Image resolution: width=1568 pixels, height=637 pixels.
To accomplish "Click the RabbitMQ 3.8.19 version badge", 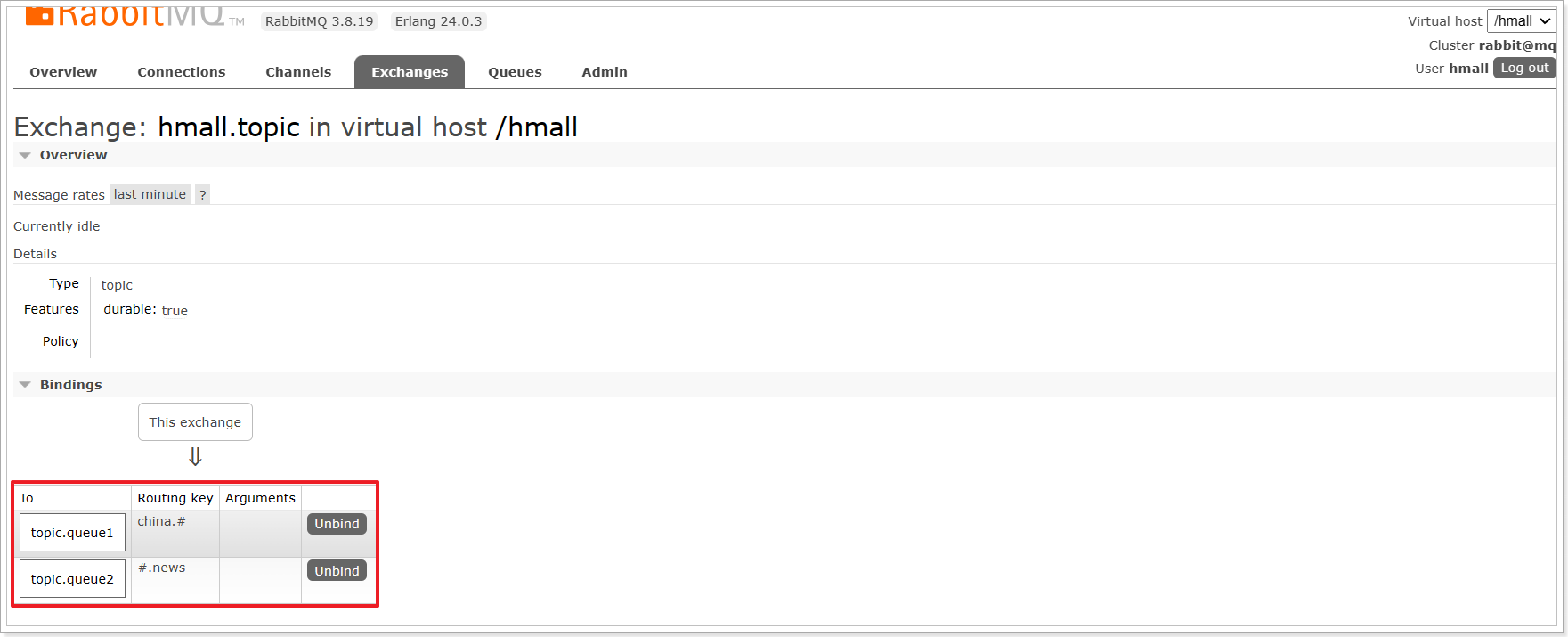I will pos(319,21).
